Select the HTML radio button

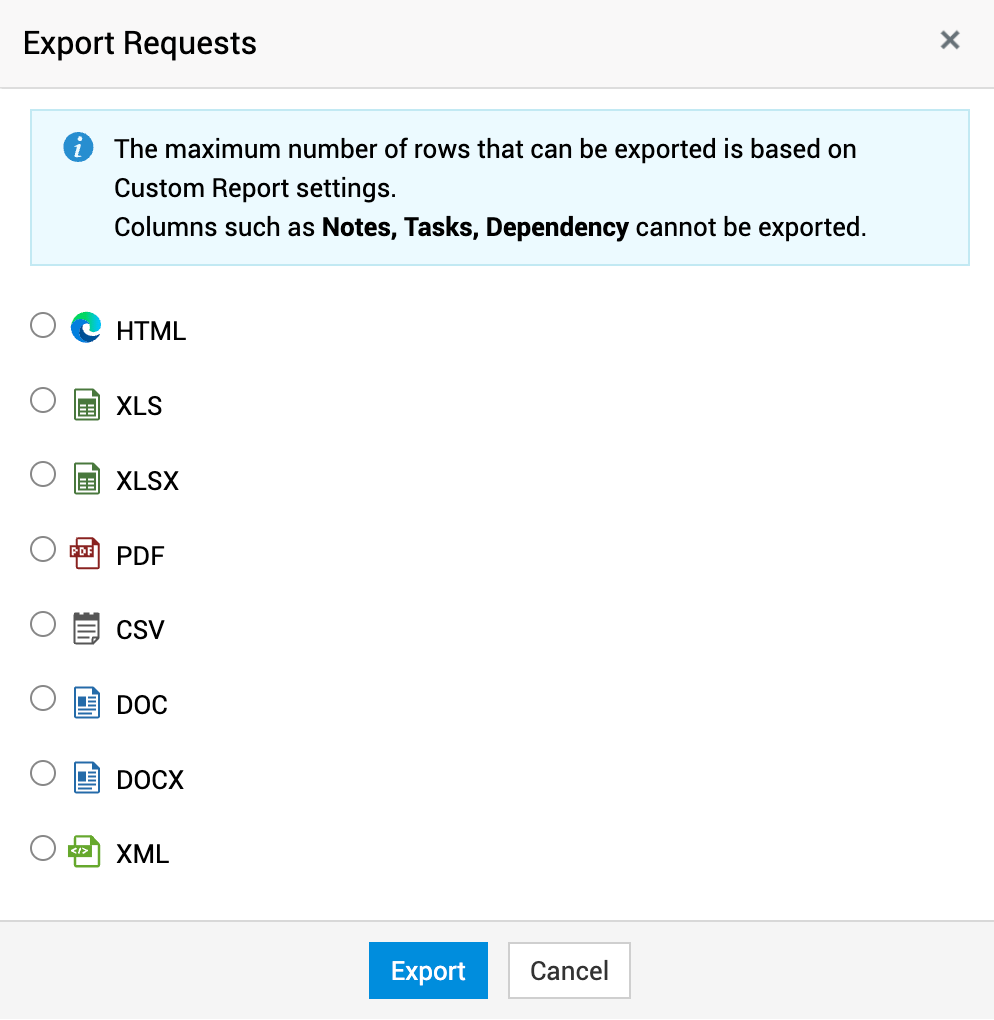tap(43, 326)
